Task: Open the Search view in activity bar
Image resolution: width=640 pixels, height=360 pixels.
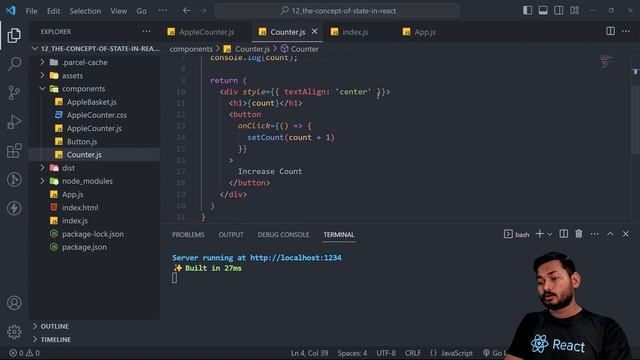Action: point(14,64)
